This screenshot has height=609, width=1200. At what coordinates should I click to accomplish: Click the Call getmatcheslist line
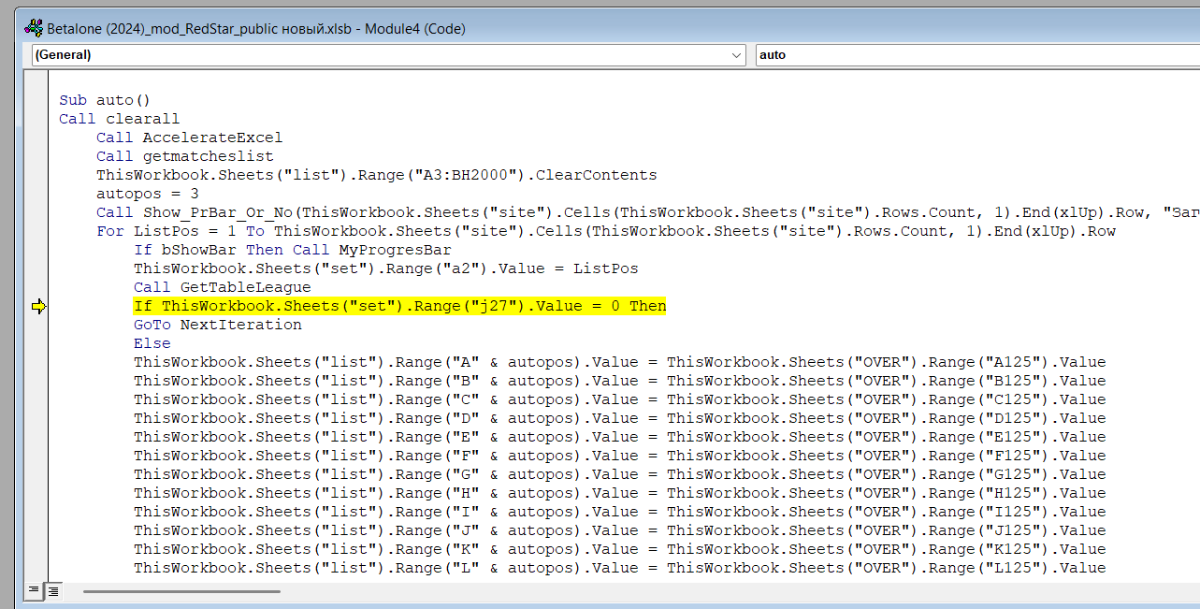click(185, 156)
